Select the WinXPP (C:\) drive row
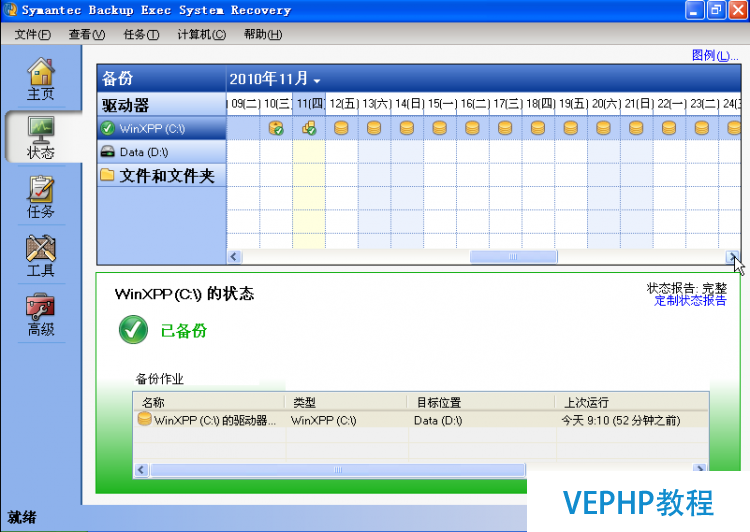This screenshot has height=532, width=750. point(162,128)
